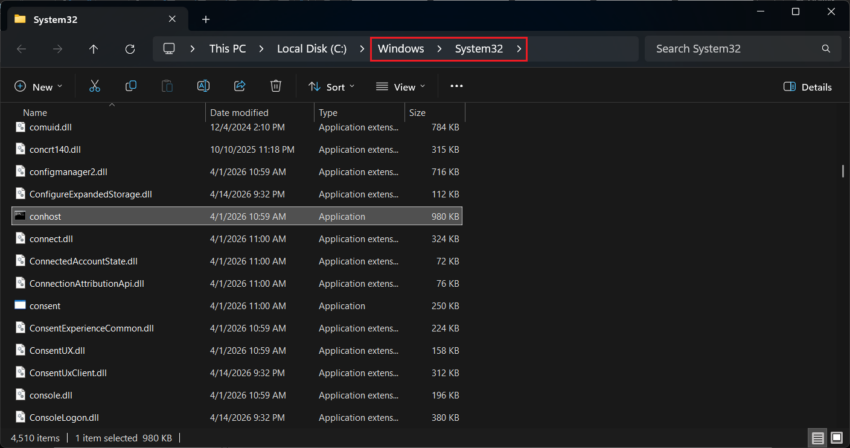The height and width of the screenshot is (448, 850).
Task: Expand chevron before This PC breadcrumb
Action: coord(192,49)
